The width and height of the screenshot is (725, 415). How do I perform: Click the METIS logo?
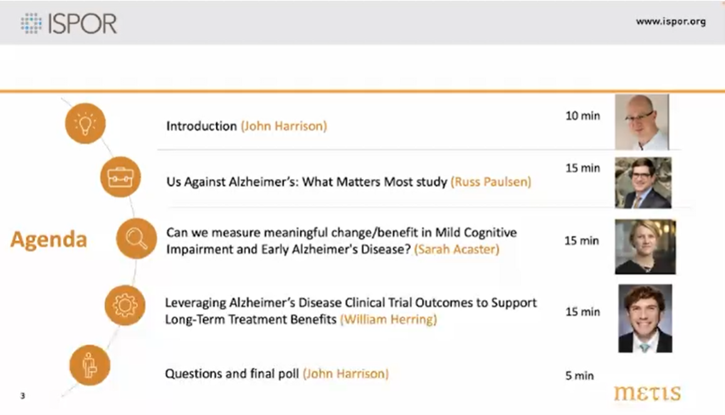click(647, 391)
